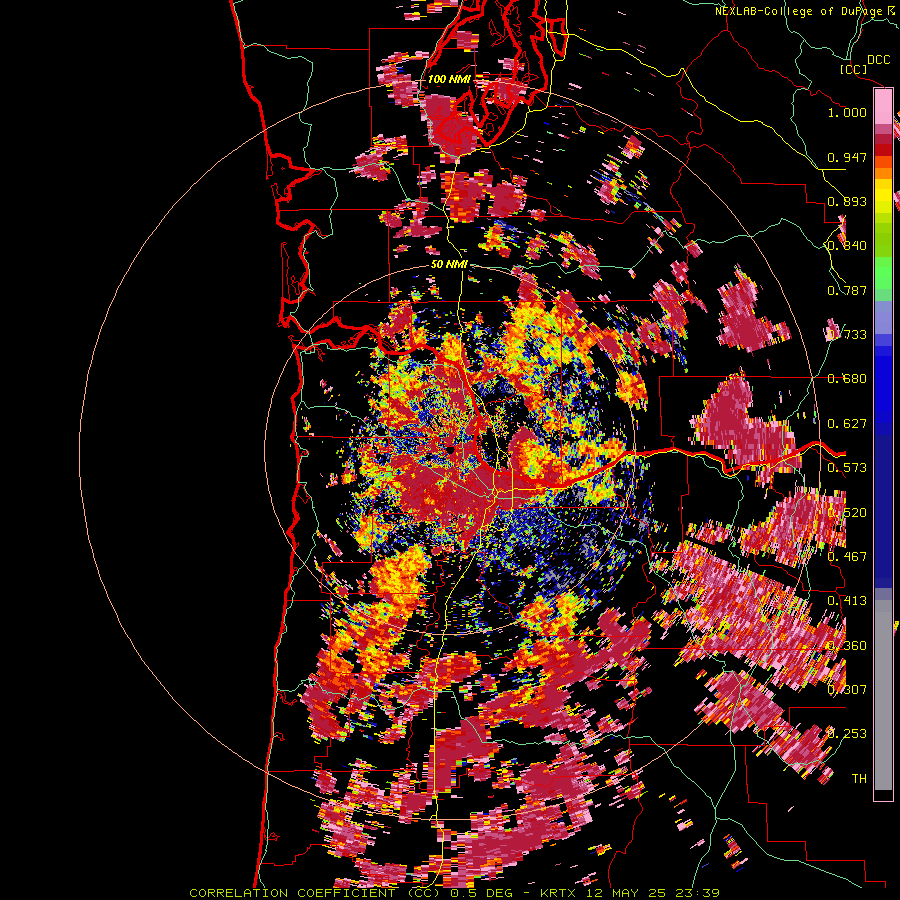This screenshot has width=900, height=900.
Task: Click the 1.000 scale value
Action: point(847,112)
